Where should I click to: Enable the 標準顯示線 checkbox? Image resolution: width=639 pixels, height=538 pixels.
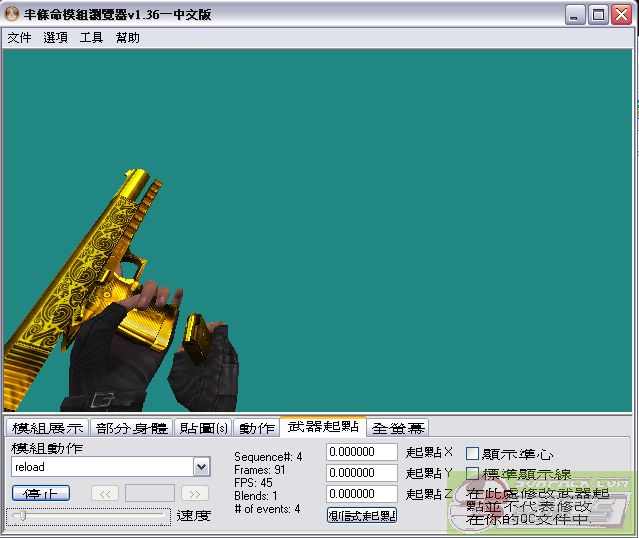(x=473, y=474)
